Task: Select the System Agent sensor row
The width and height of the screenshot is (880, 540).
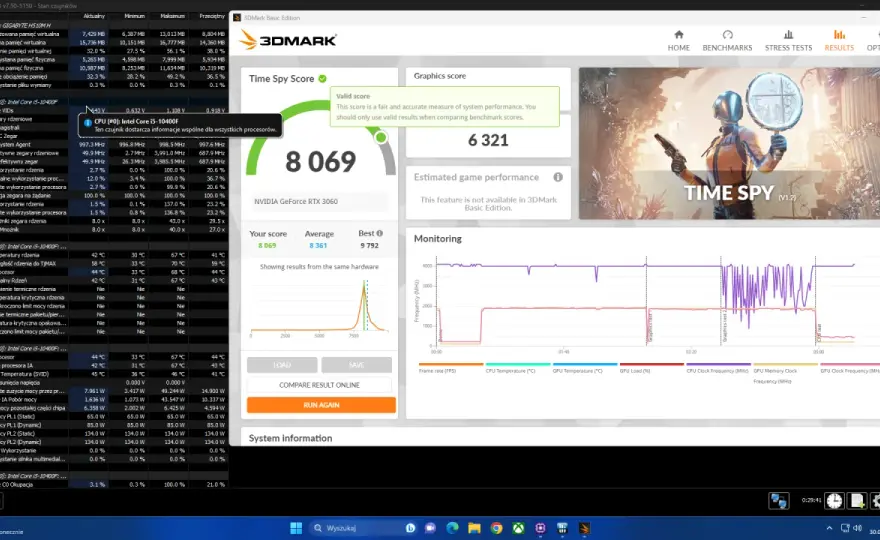Action: tap(114, 144)
